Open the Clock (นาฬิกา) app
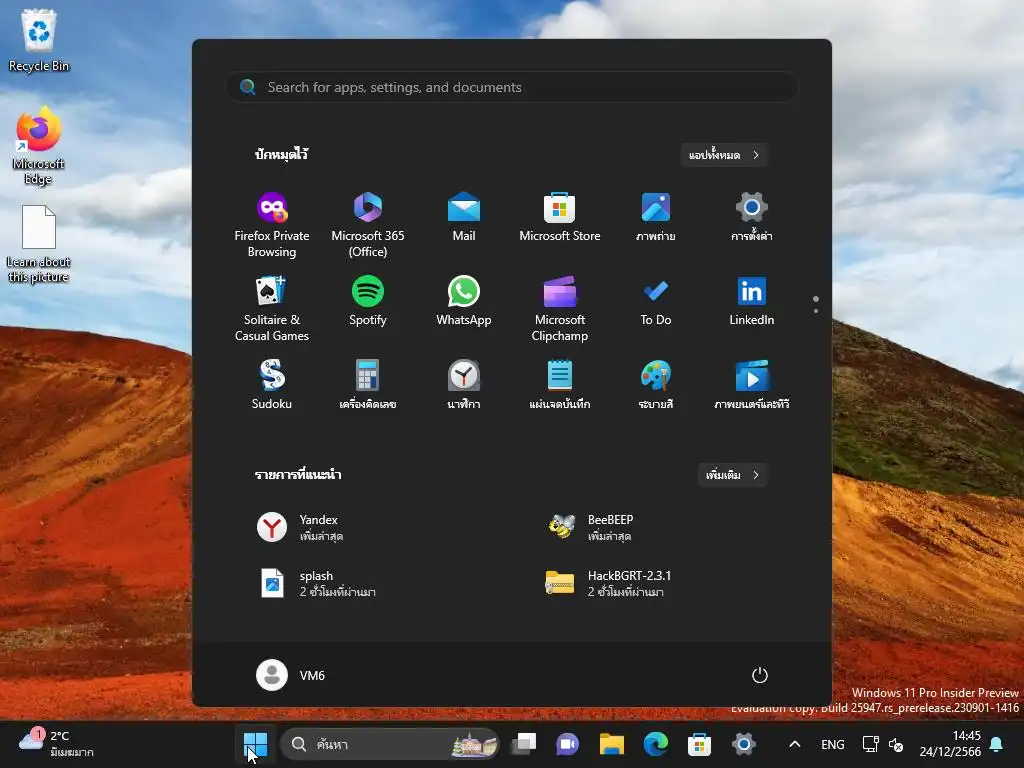This screenshot has width=1024, height=768. pos(464,385)
